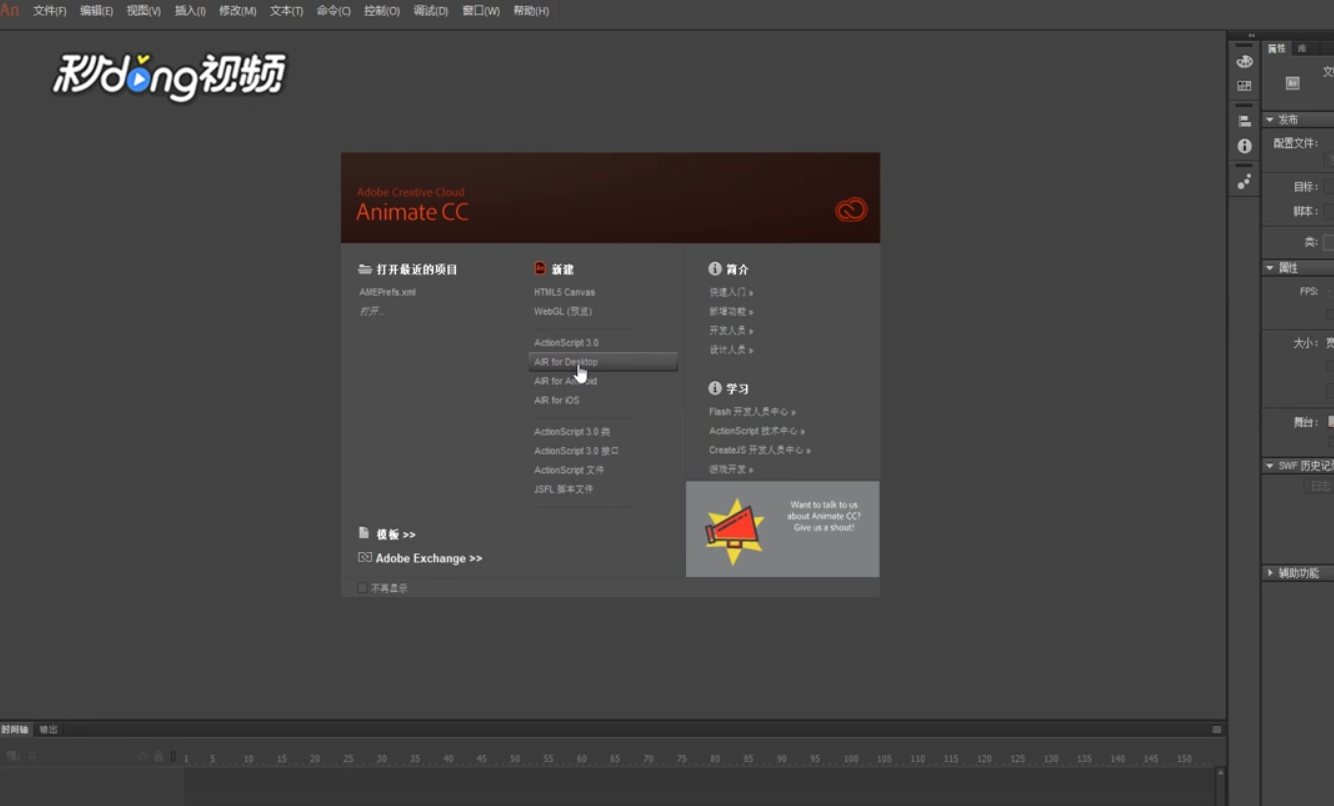Image resolution: width=1334 pixels, height=806 pixels.
Task: Open the 帮助(H) menu
Action: [x=531, y=11]
